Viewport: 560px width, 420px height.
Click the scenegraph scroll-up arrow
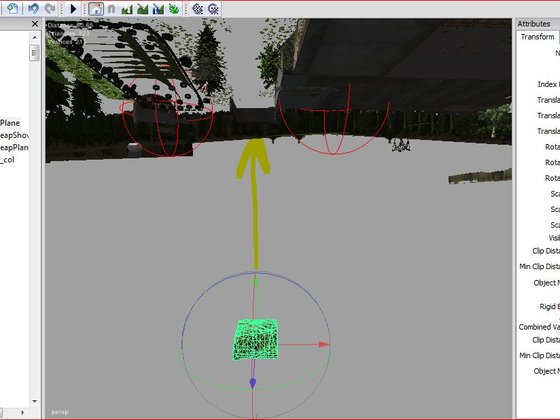(35, 37)
